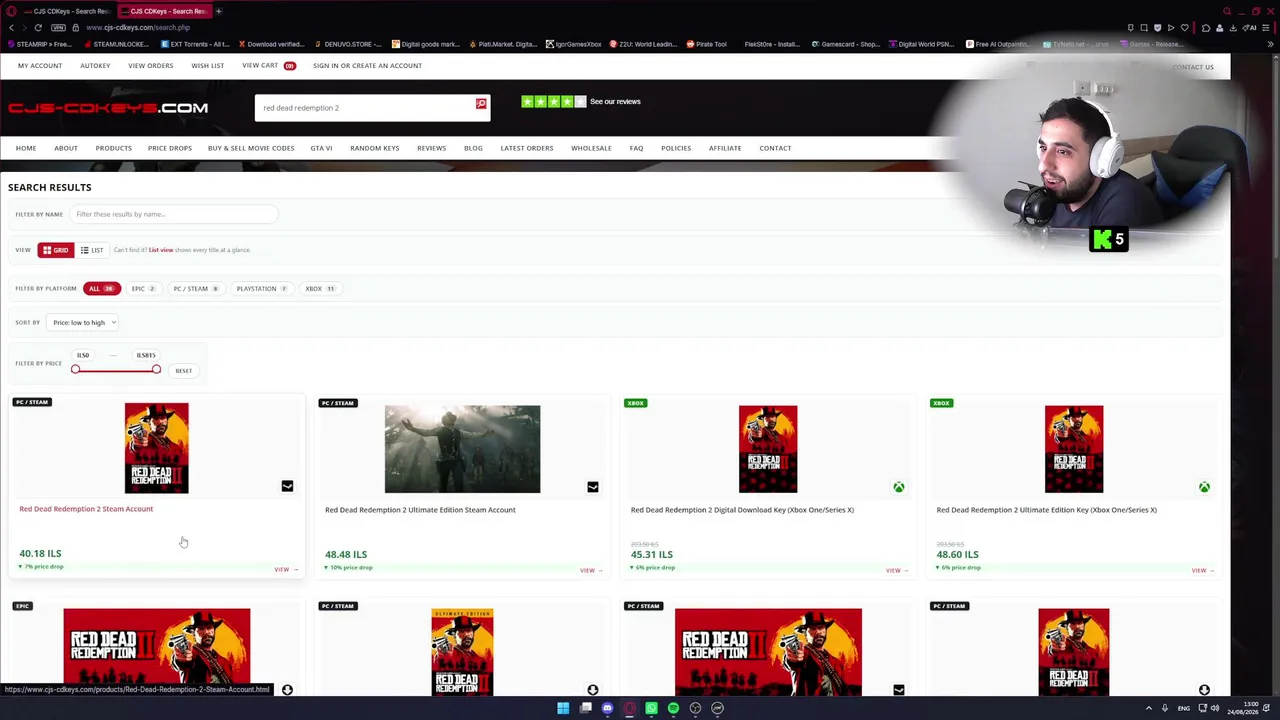
Task: Click the 40.18 ILS price text
Action: (40, 553)
